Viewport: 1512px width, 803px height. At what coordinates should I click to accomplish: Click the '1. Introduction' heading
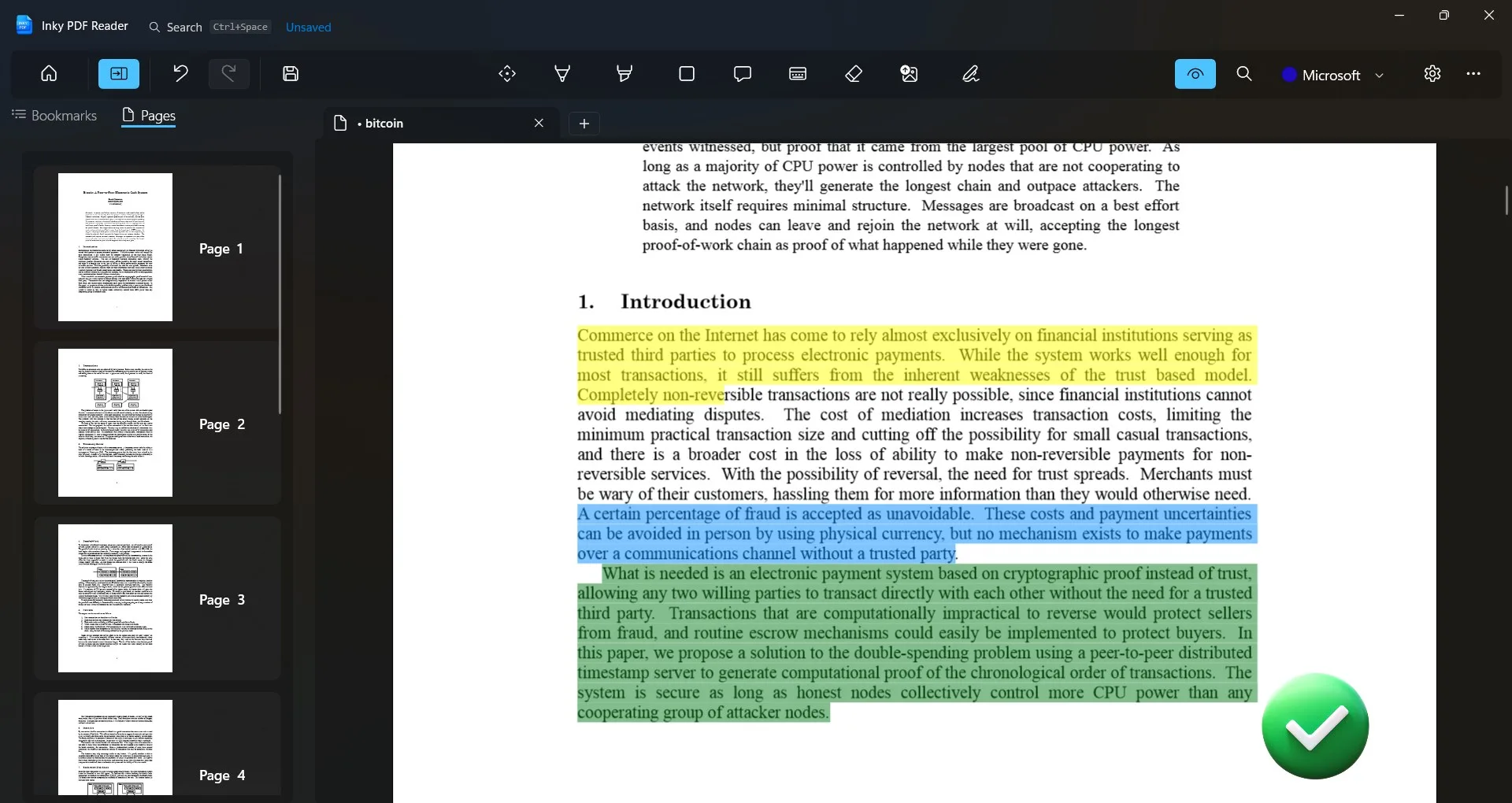(665, 302)
